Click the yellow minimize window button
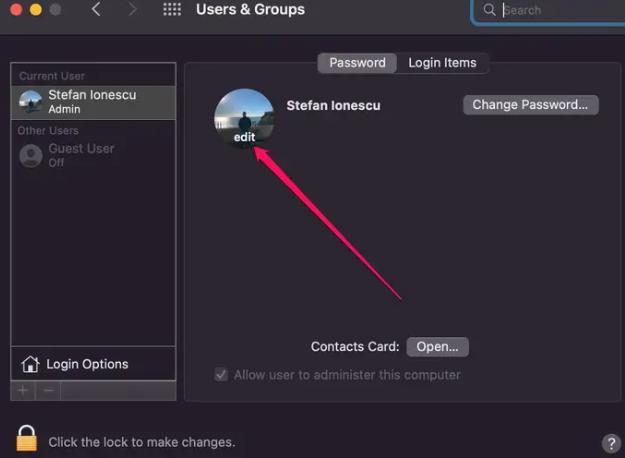Screen dimensions: 625x458 pyautogui.click(x=36, y=9)
